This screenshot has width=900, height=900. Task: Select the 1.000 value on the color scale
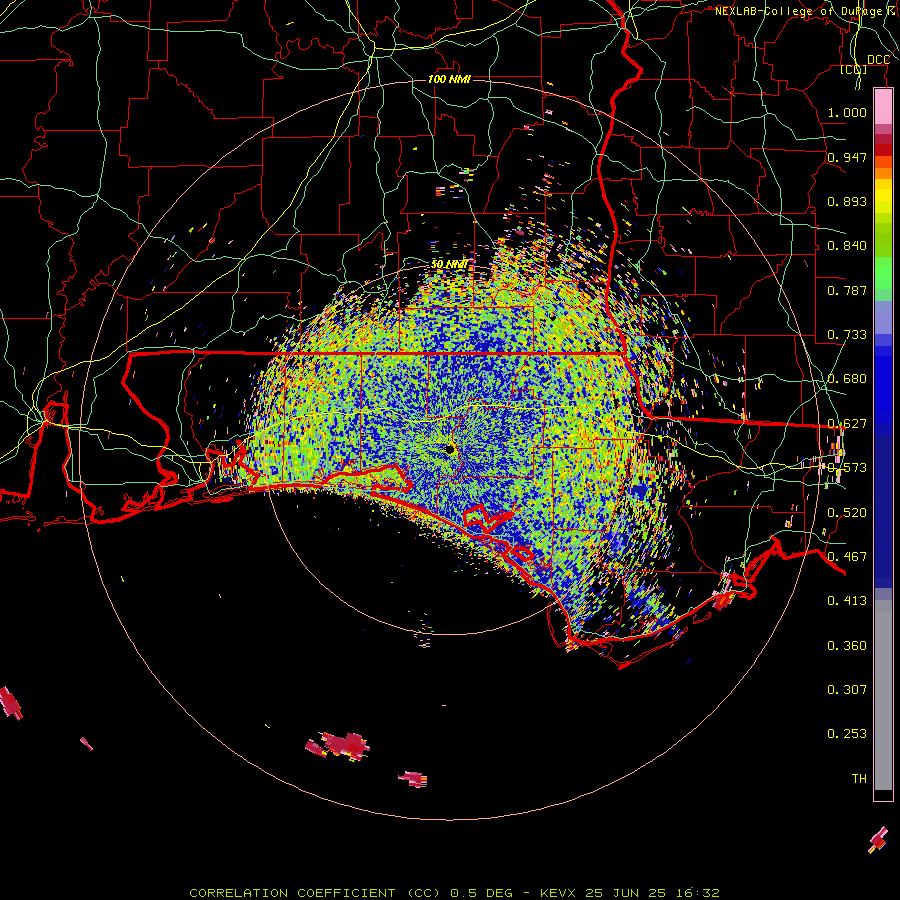click(847, 112)
